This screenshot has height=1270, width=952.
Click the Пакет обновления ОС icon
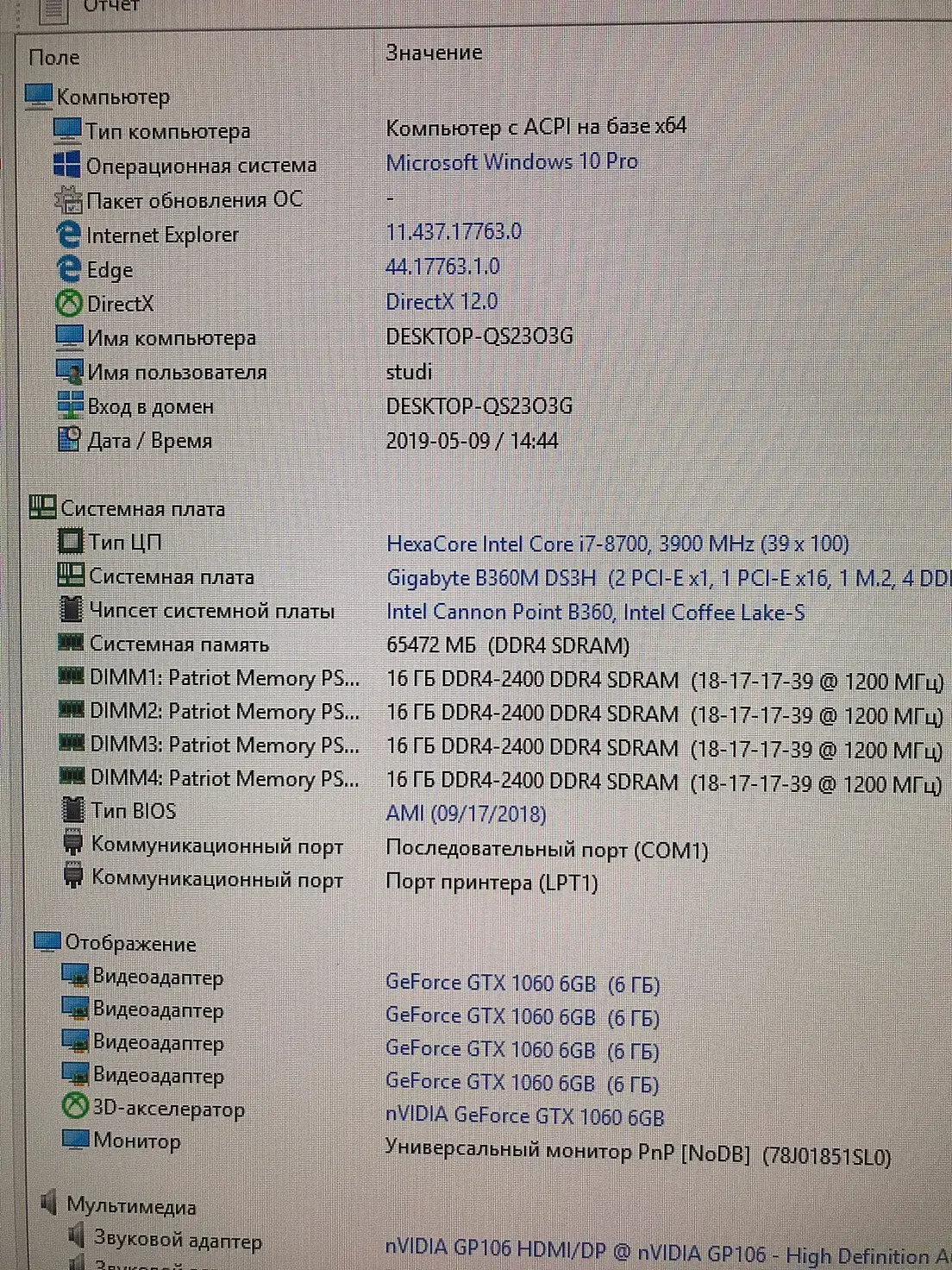pyautogui.click(x=68, y=199)
